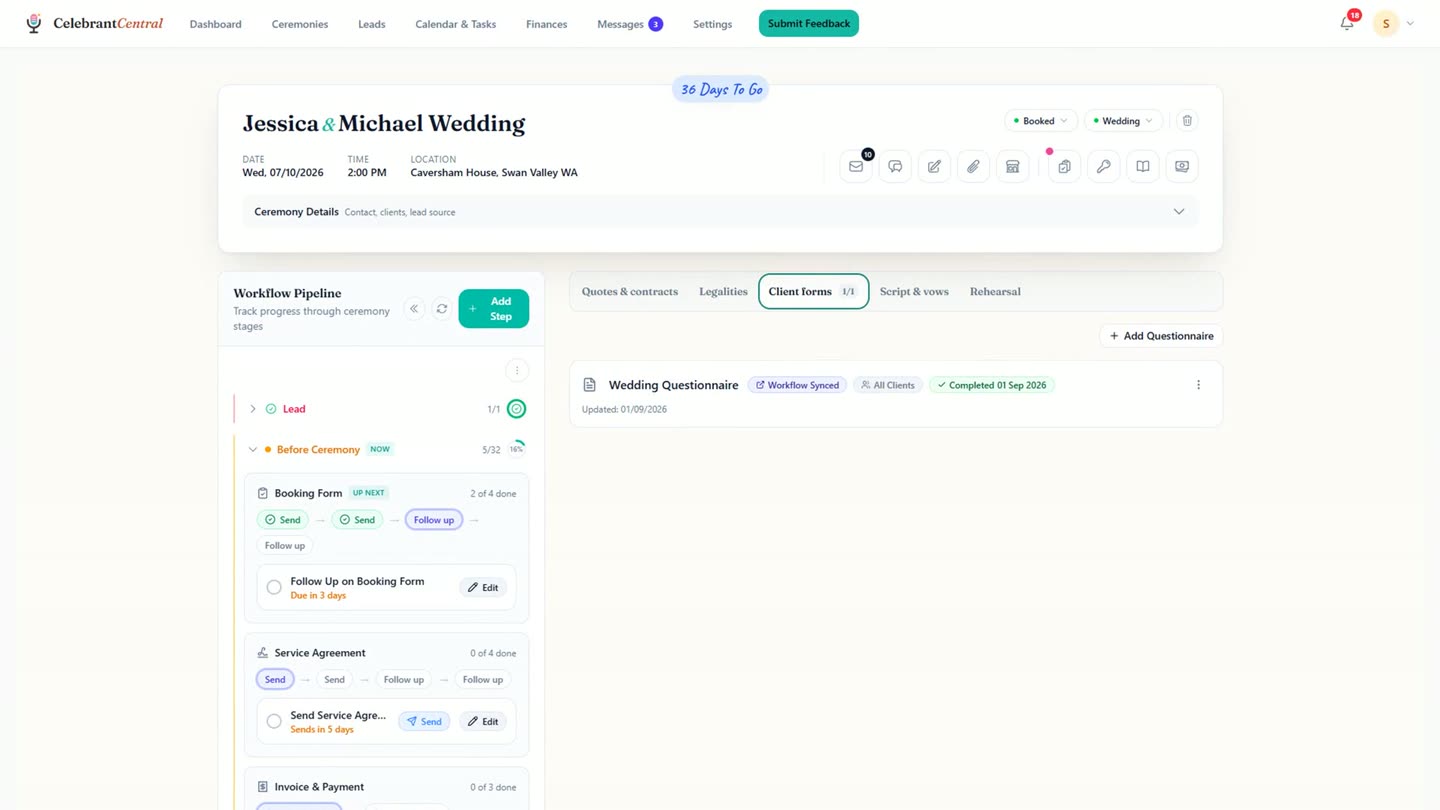Switch to the Legalities tab

coord(723,292)
